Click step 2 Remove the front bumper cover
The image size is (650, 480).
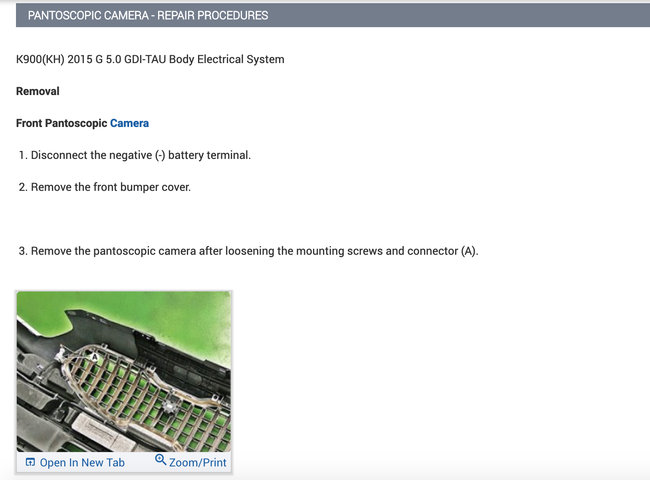click(105, 187)
